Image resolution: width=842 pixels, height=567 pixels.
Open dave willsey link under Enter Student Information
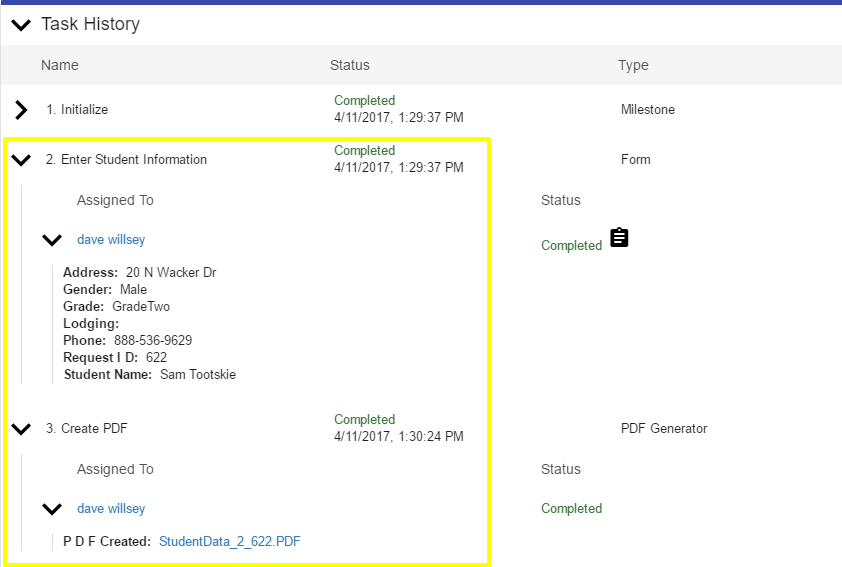(x=111, y=239)
